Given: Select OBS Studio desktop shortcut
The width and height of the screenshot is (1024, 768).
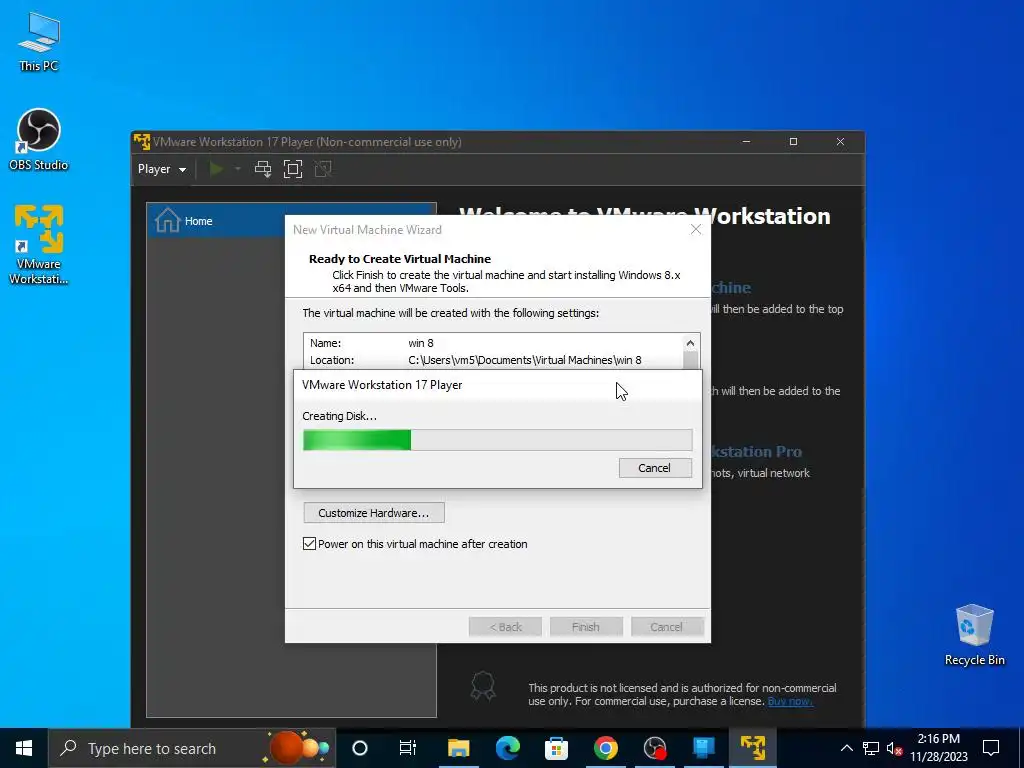Looking at the screenshot, I should point(39,140).
